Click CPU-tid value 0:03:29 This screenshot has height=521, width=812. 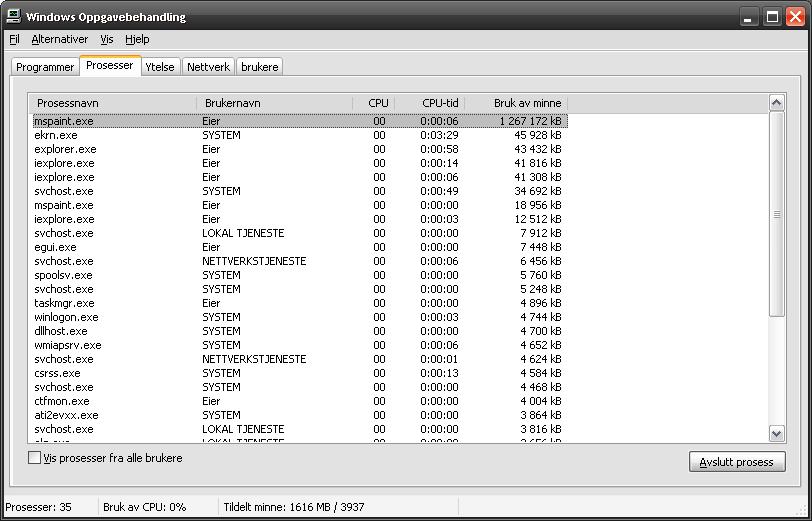439,135
